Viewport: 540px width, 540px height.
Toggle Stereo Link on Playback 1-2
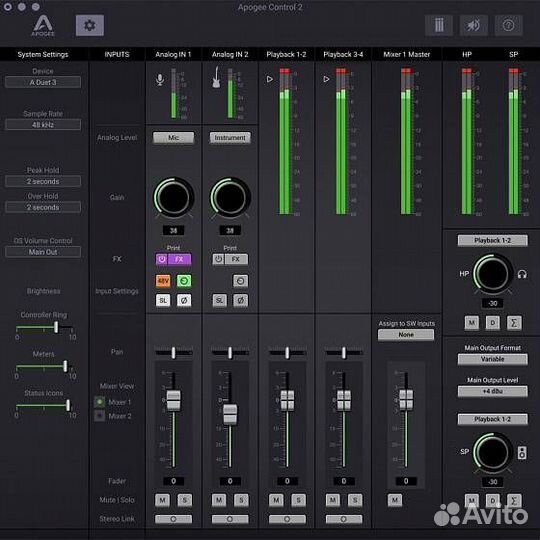coord(287,519)
